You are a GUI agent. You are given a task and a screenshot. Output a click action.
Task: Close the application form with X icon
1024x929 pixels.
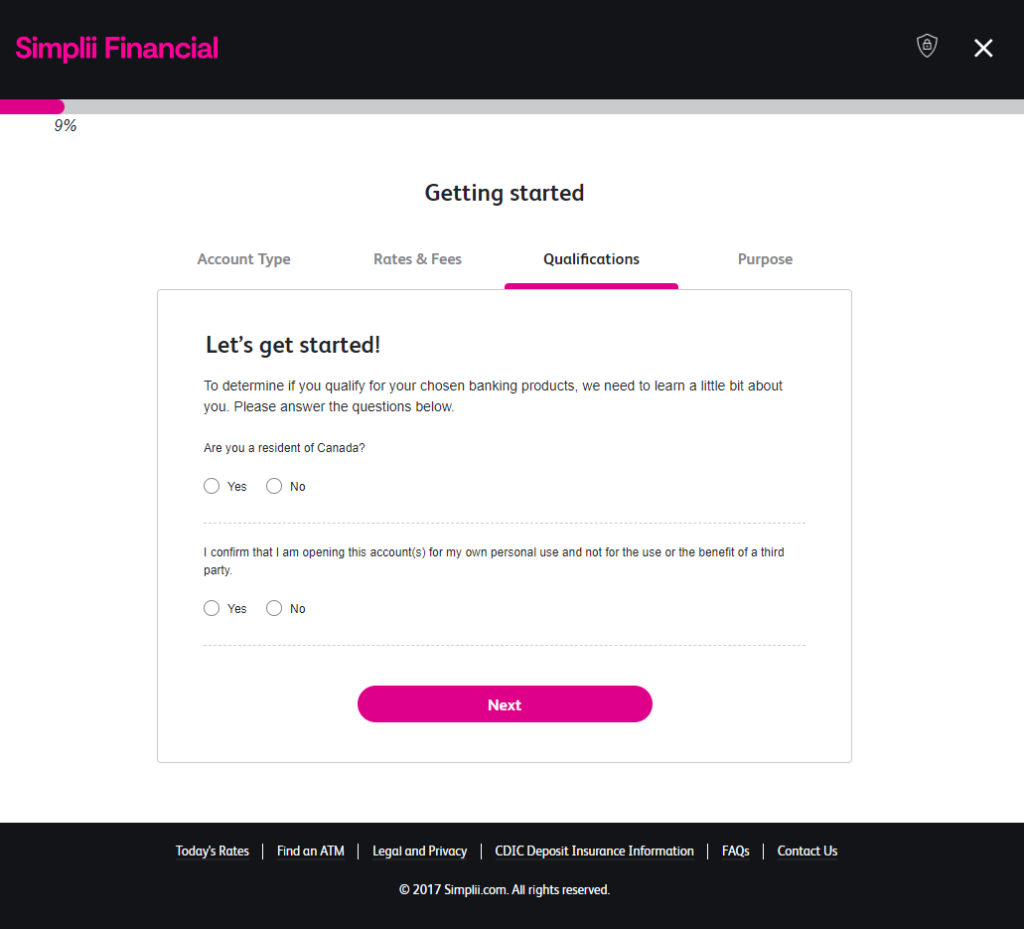click(984, 48)
